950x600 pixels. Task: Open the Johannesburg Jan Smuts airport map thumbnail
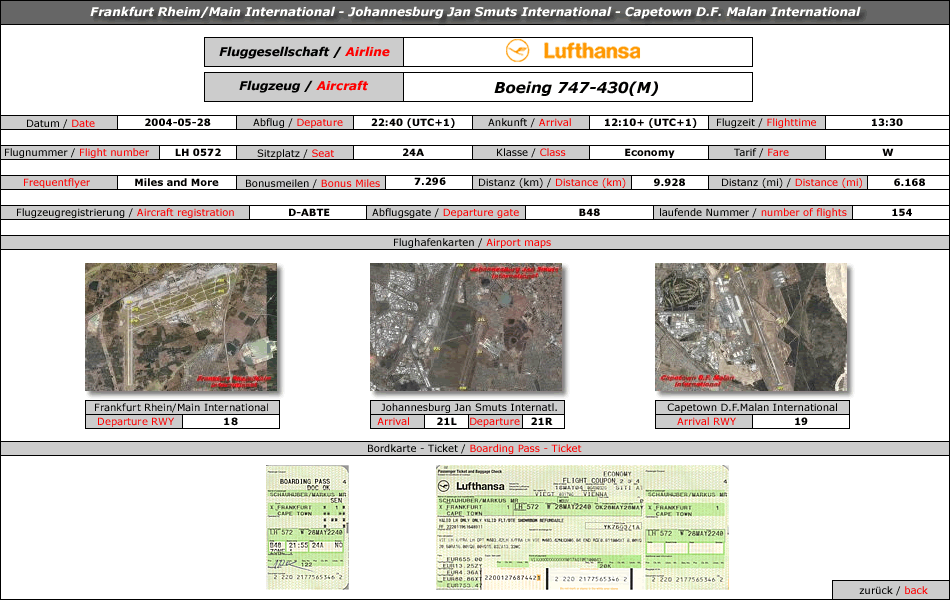click(x=466, y=327)
